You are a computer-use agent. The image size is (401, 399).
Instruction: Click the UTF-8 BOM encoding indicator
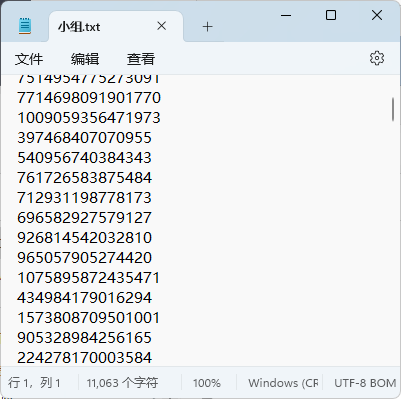(x=365, y=383)
